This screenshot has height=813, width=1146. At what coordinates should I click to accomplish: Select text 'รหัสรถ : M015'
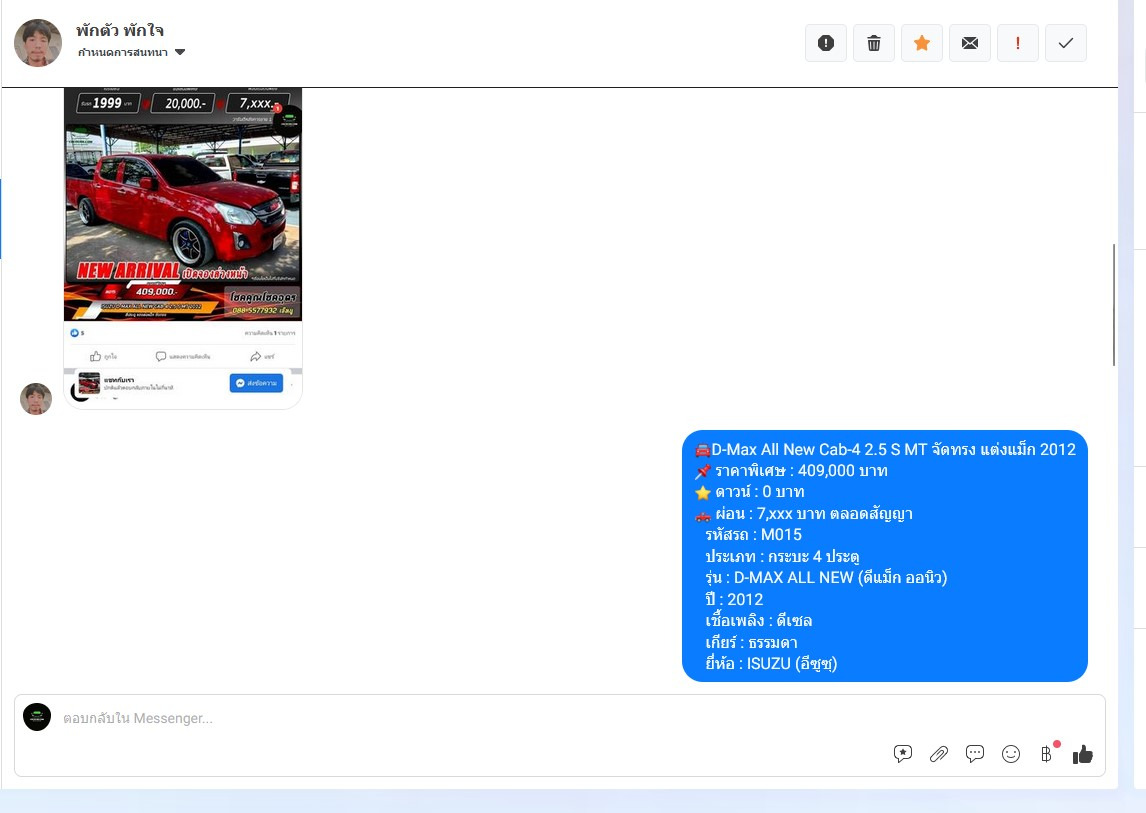pyautogui.click(x=753, y=535)
